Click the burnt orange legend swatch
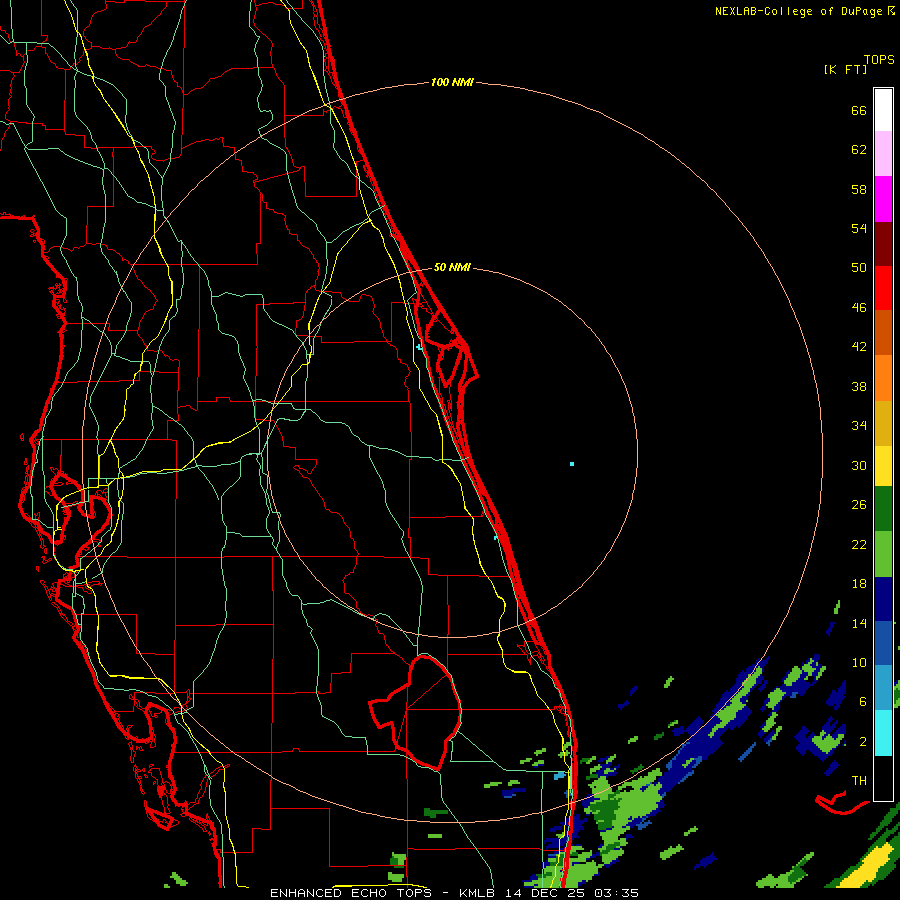 point(883,333)
